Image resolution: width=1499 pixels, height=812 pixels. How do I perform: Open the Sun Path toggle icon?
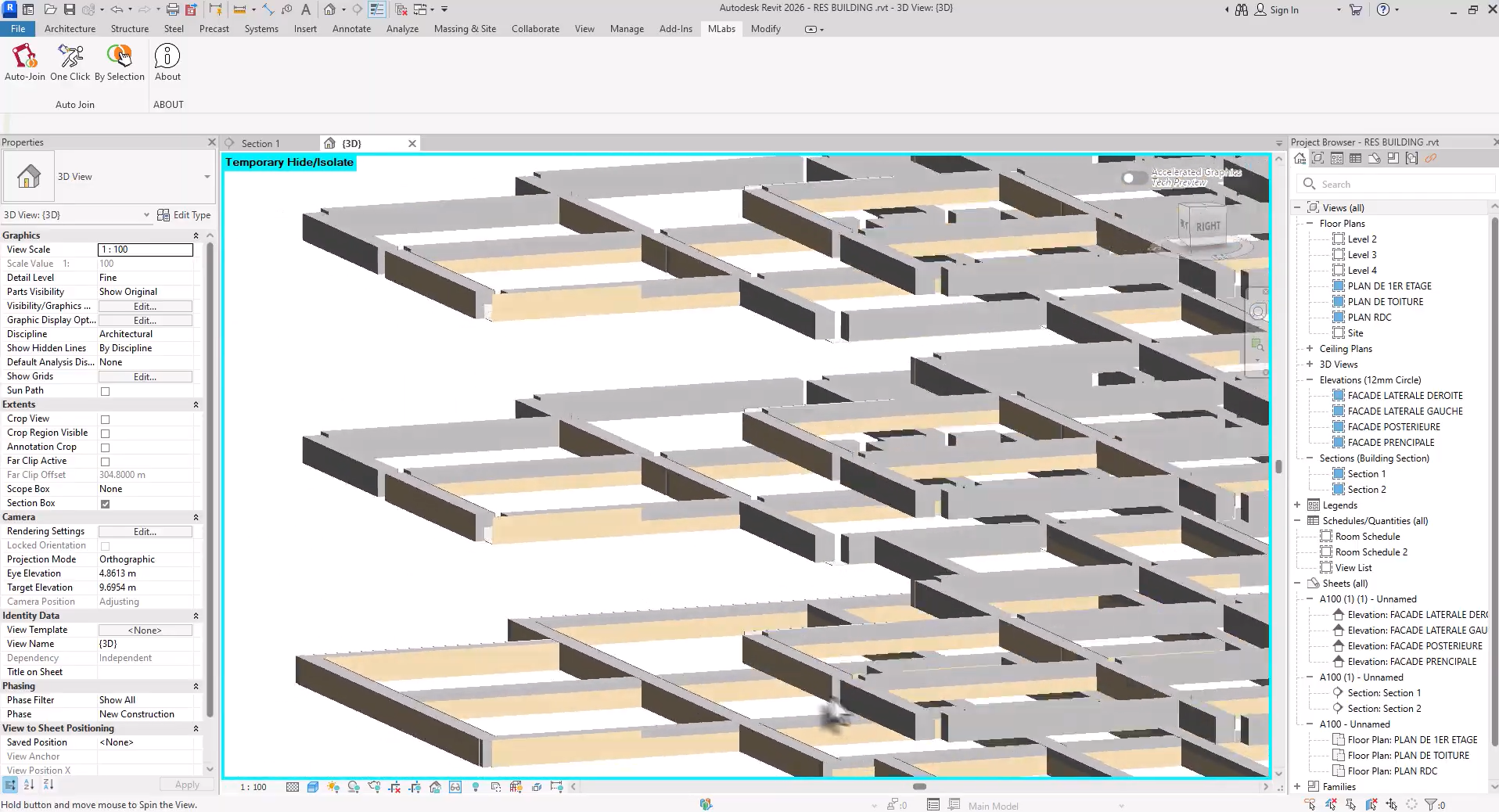(x=333, y=787)
